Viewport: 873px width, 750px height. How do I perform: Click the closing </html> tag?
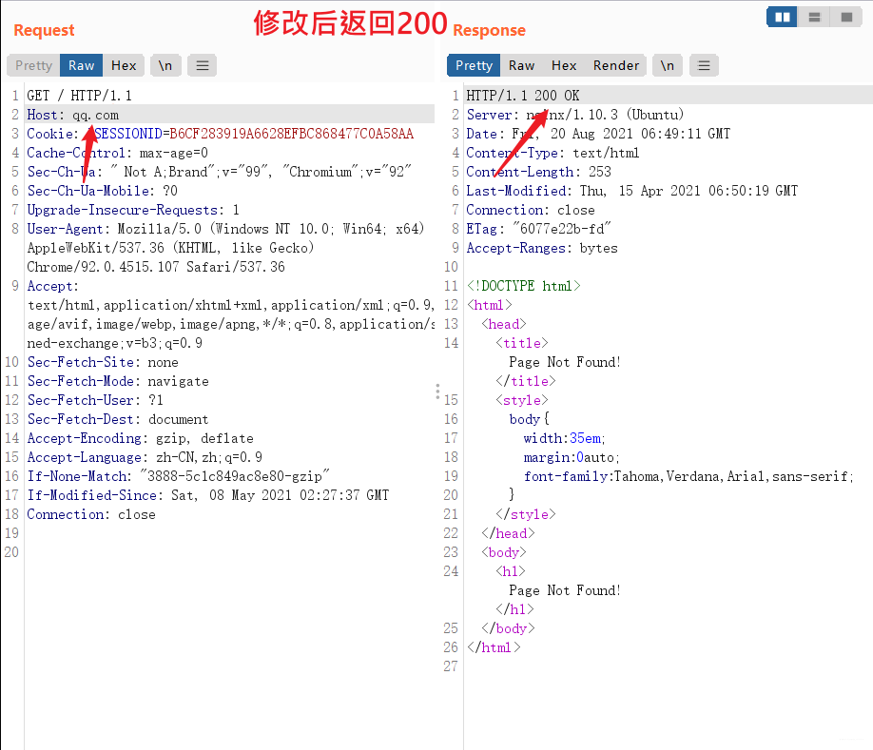click(x=494, y=648)
